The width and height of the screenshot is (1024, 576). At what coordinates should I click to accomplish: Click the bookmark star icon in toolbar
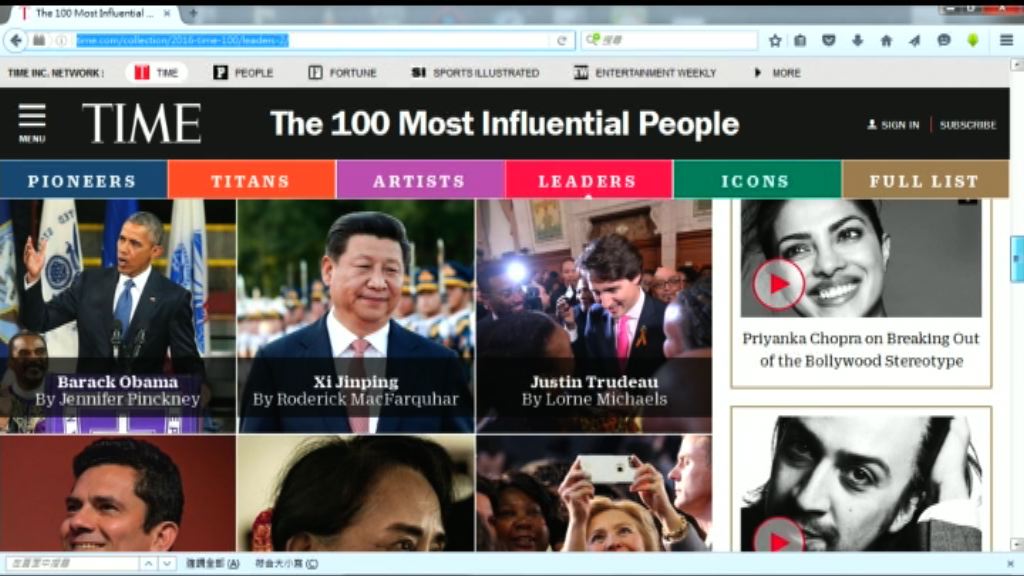775,40
